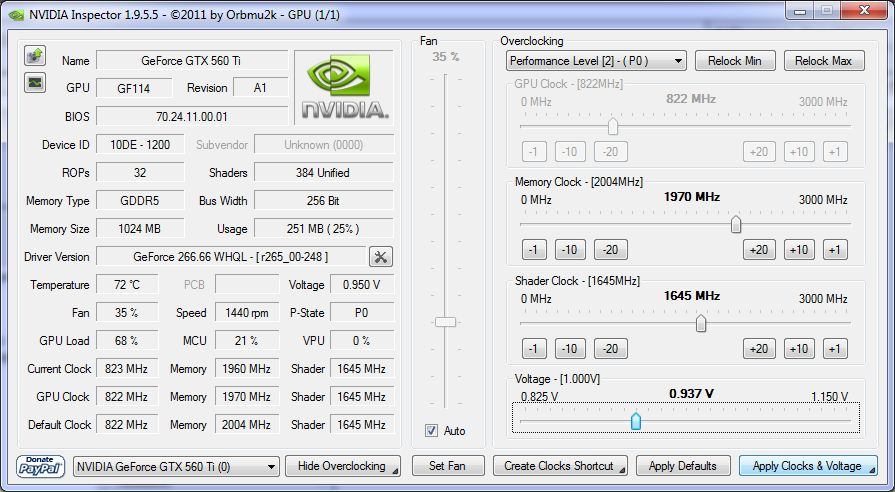Click the GPU Clock -20 button
The height and width of the screenshot is (492, 895).
(611, 152)
